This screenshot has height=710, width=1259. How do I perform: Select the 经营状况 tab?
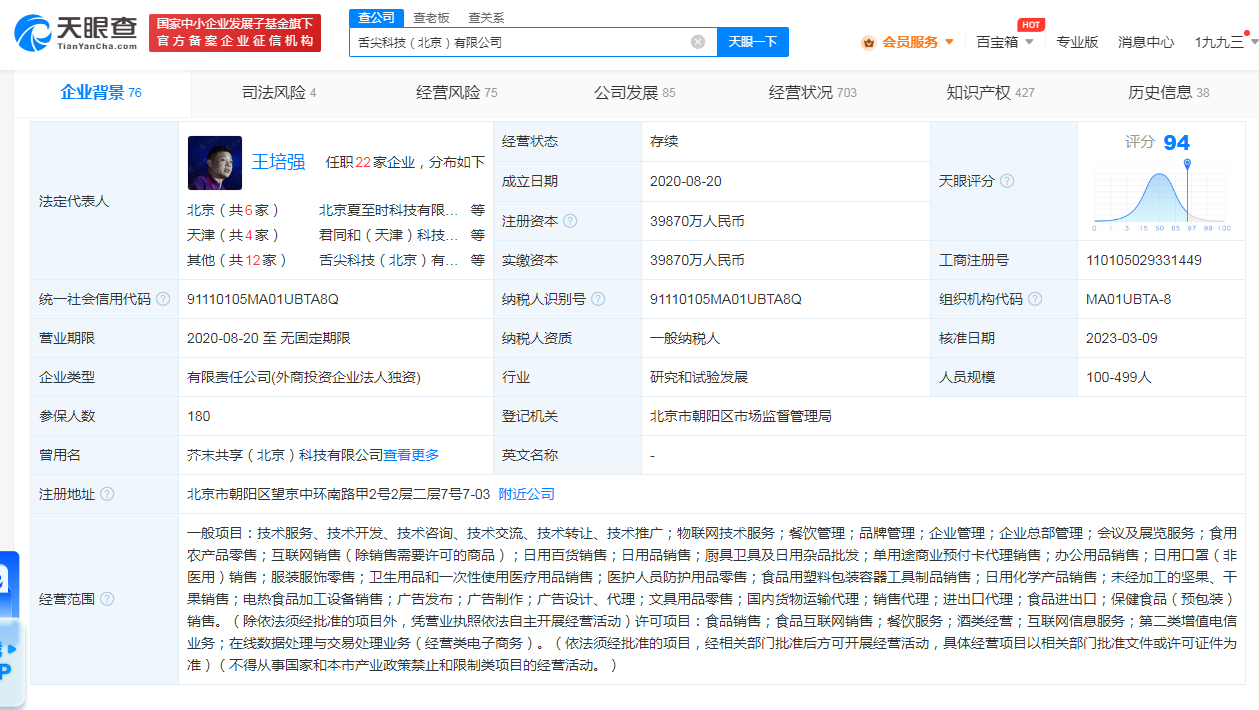coord(812,93)
